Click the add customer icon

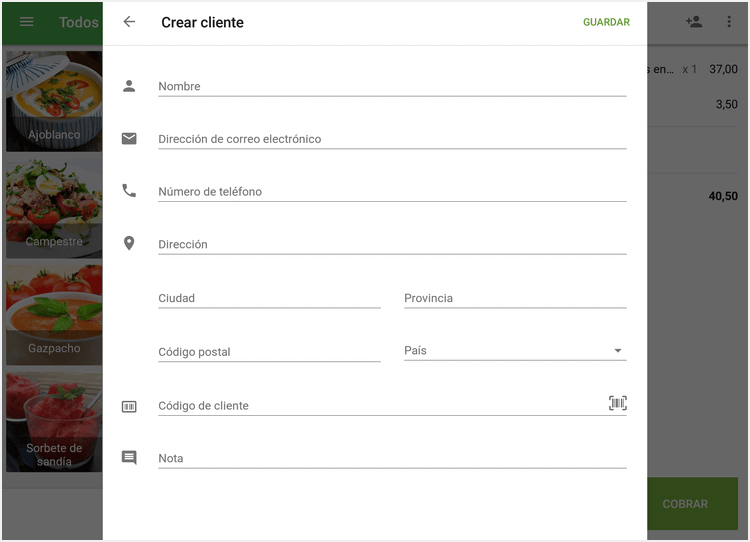tap(693, 22)
